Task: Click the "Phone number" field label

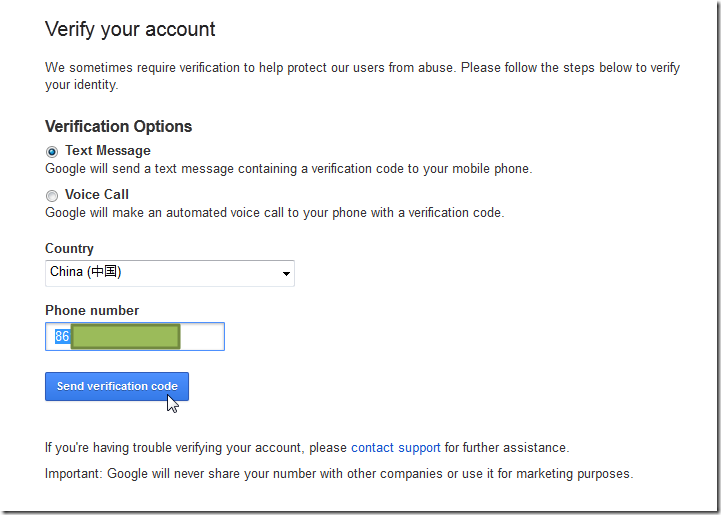Action: coord(92,311)
